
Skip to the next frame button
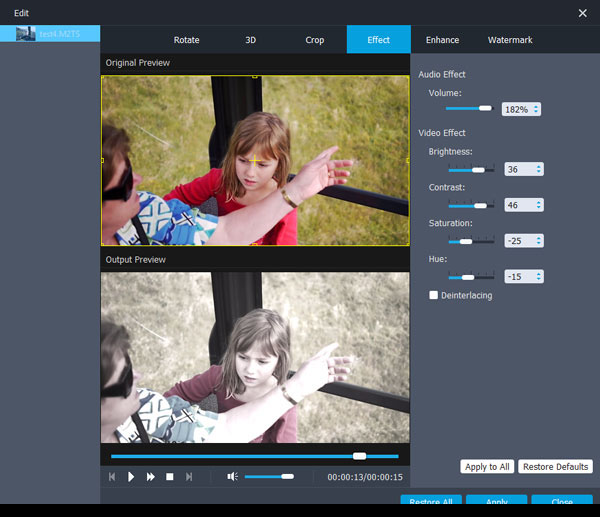(x=189, y=477)
